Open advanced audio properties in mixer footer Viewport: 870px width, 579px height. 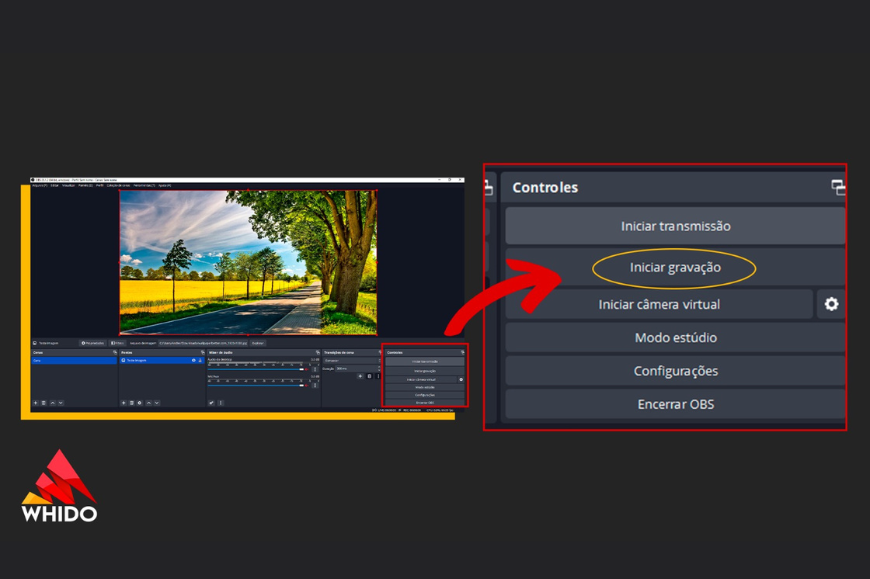click(x=211, y=403)
